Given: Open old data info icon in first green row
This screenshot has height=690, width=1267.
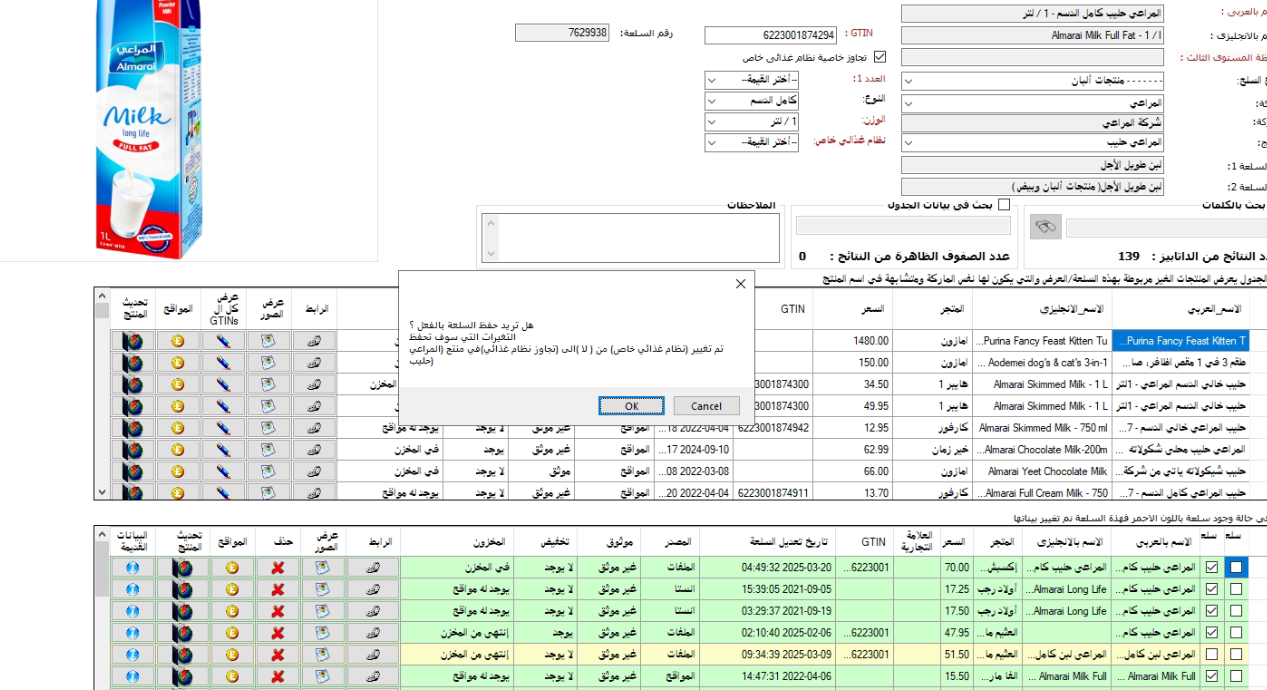Looking at the screenshot, I should (132, 567).
